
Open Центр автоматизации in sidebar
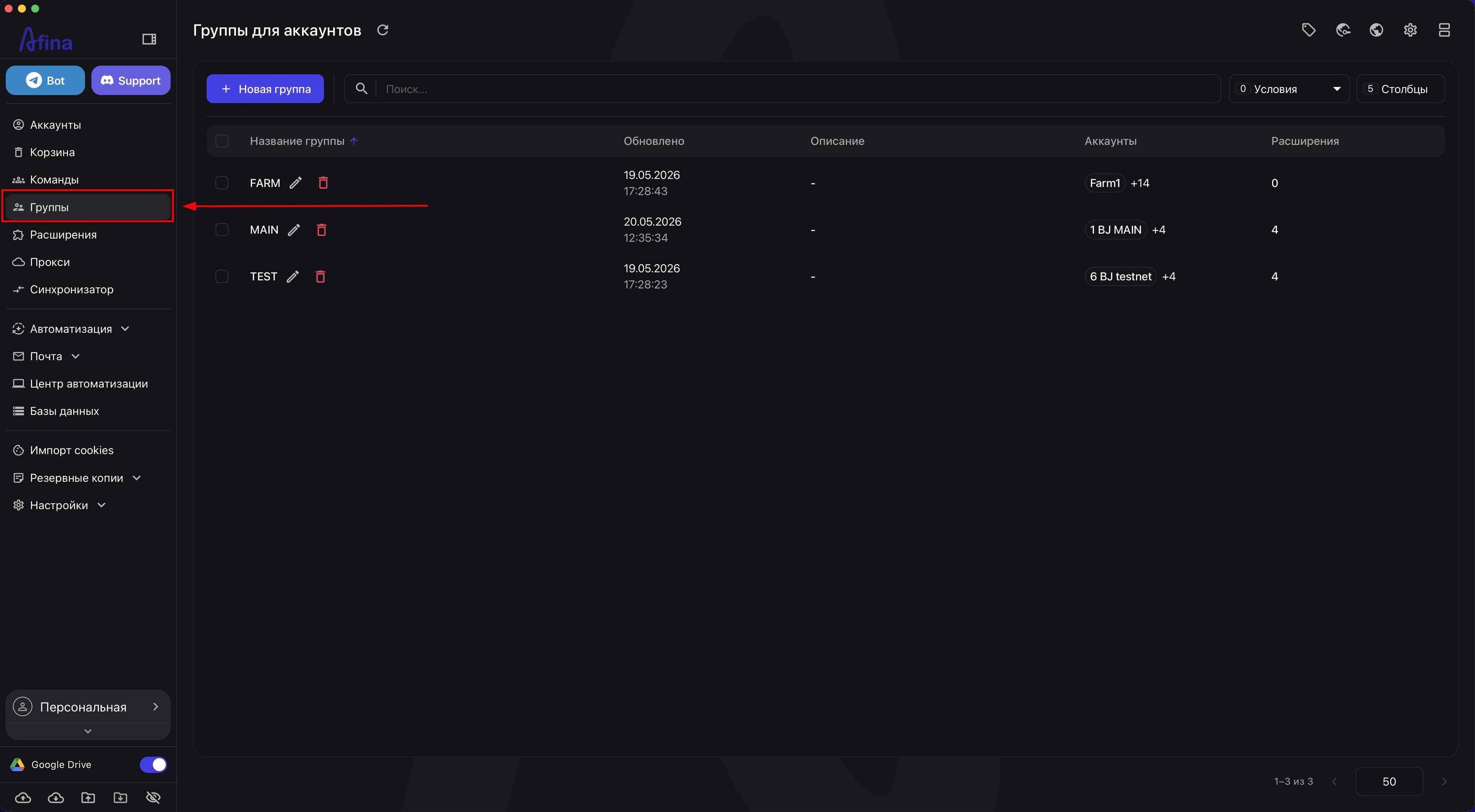tap(89, 384)
